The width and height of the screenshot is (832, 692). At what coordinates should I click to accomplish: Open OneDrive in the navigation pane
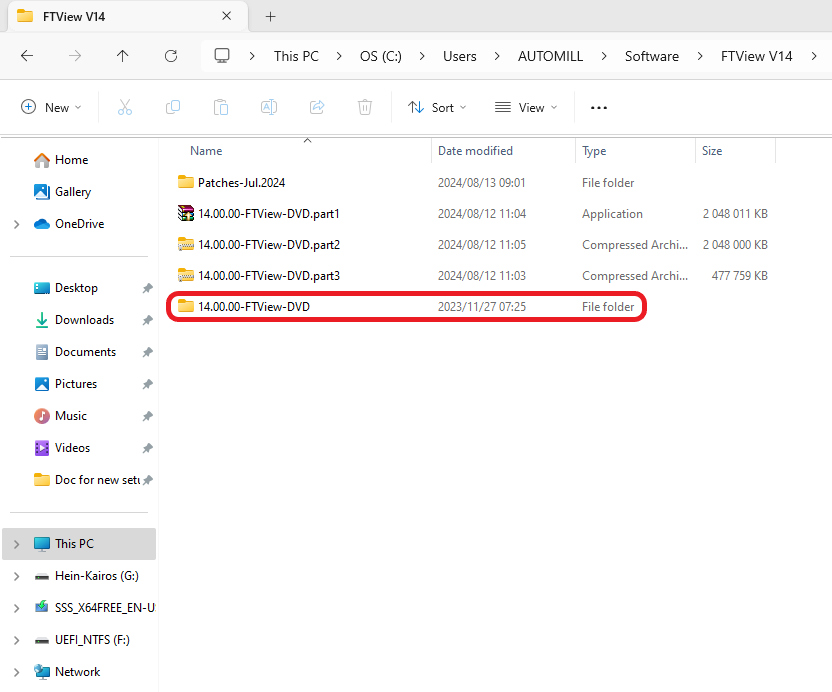pos(80,224)
